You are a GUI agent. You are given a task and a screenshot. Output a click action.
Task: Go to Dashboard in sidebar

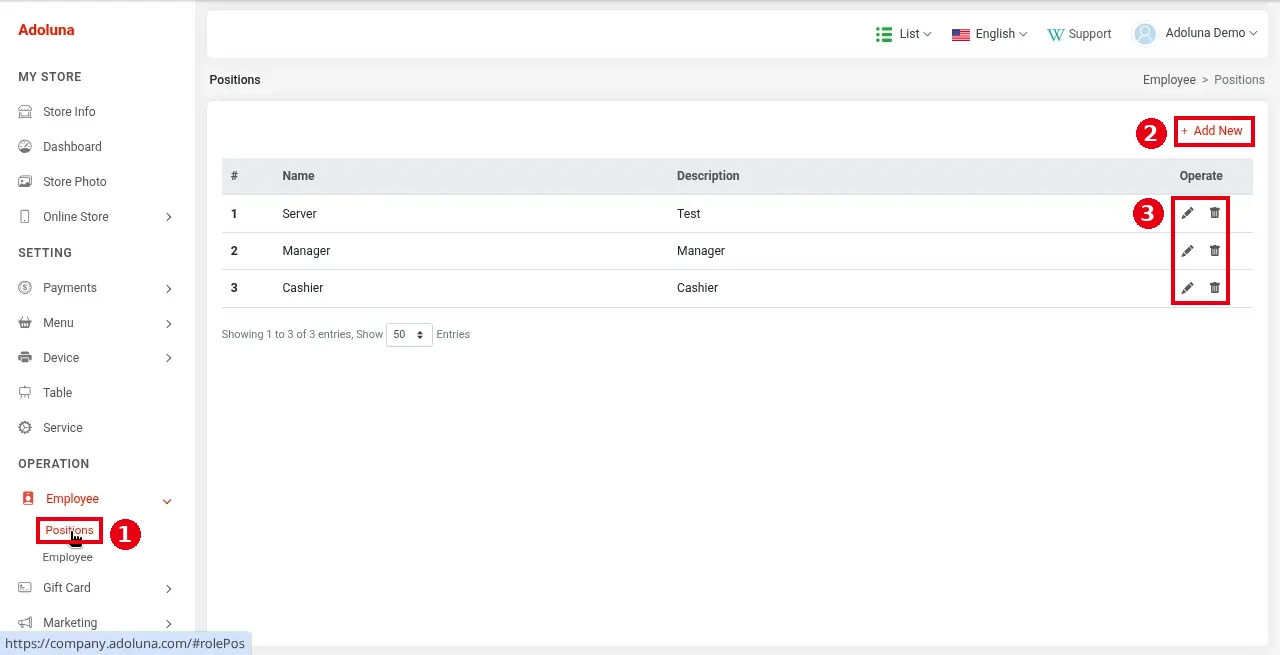click(x=72, y=147)
